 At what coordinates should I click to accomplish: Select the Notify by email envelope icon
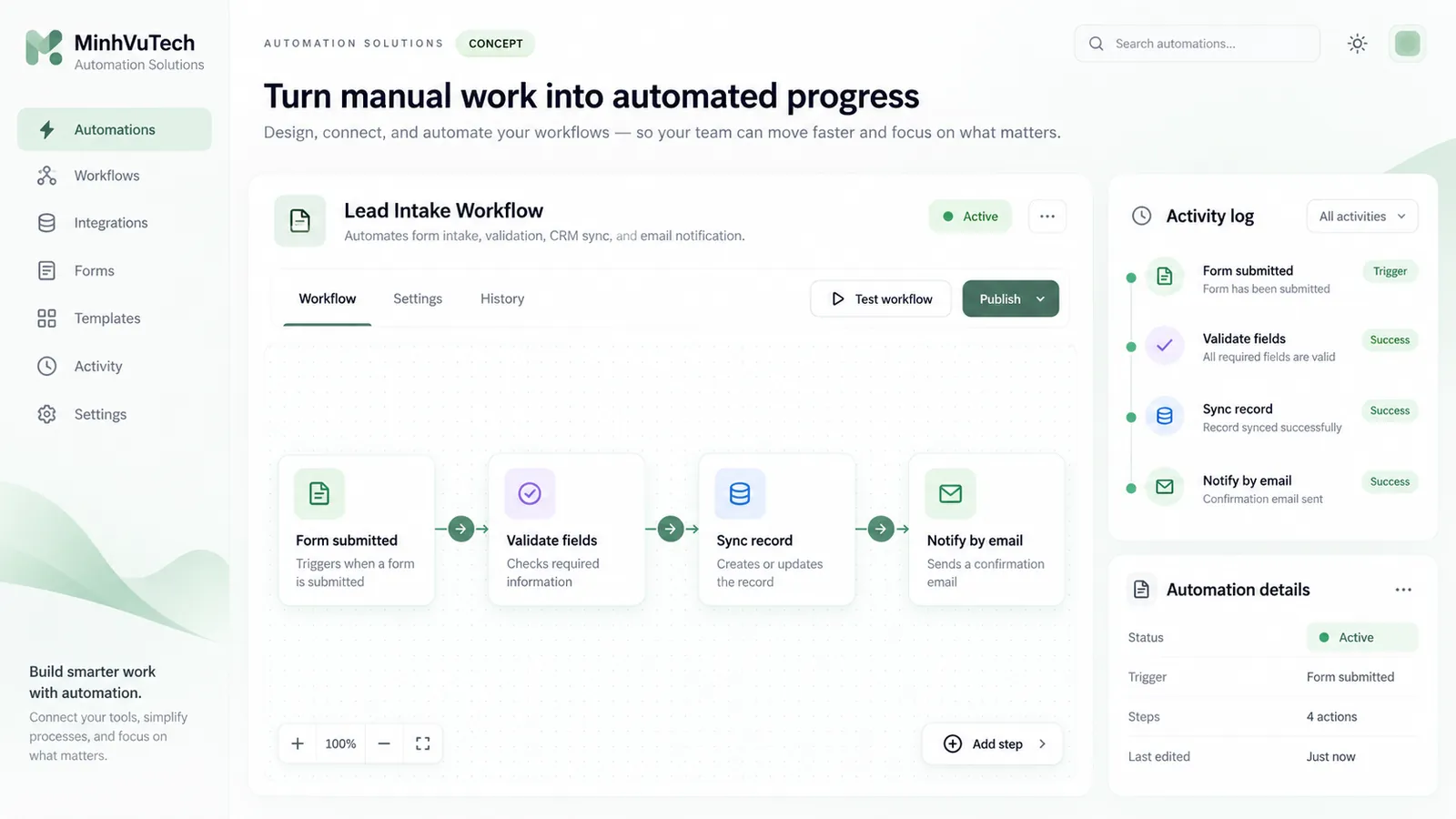tap(950, 493)
